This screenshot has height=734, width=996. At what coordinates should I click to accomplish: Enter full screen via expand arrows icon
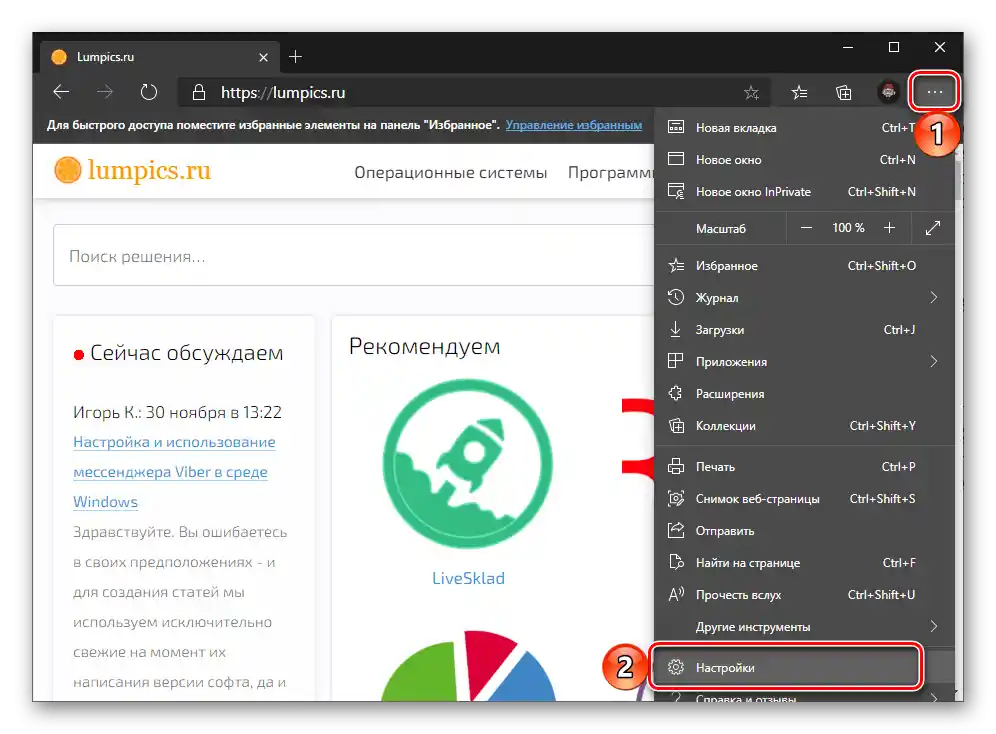point(932,227)
